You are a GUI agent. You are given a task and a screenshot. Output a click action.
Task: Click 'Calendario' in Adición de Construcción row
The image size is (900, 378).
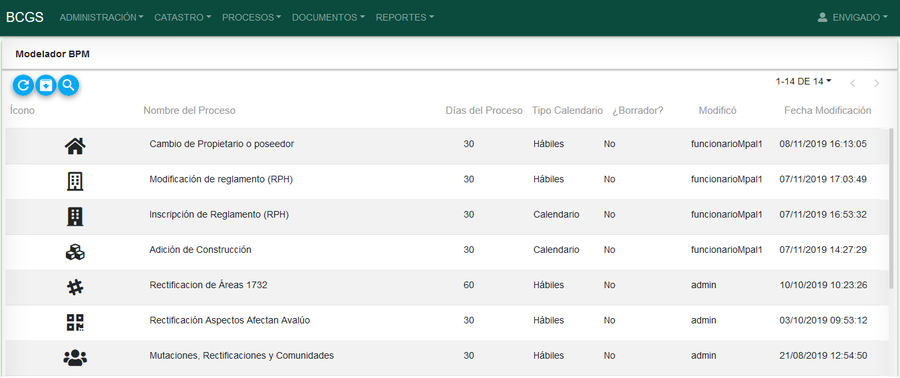tap(556, 250)
